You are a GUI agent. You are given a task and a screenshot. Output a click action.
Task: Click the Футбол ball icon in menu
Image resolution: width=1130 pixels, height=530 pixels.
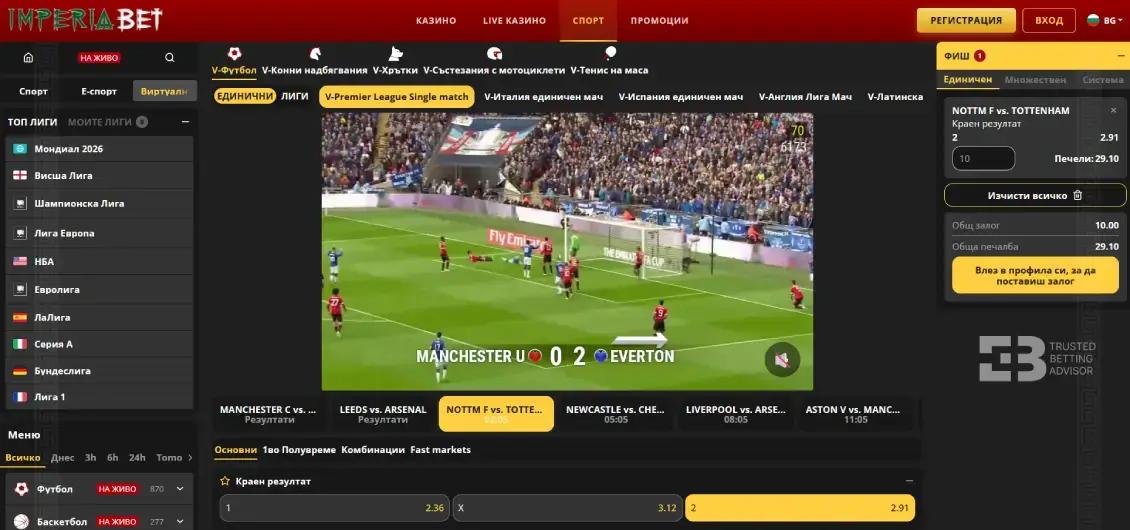(x=22, y=489)
